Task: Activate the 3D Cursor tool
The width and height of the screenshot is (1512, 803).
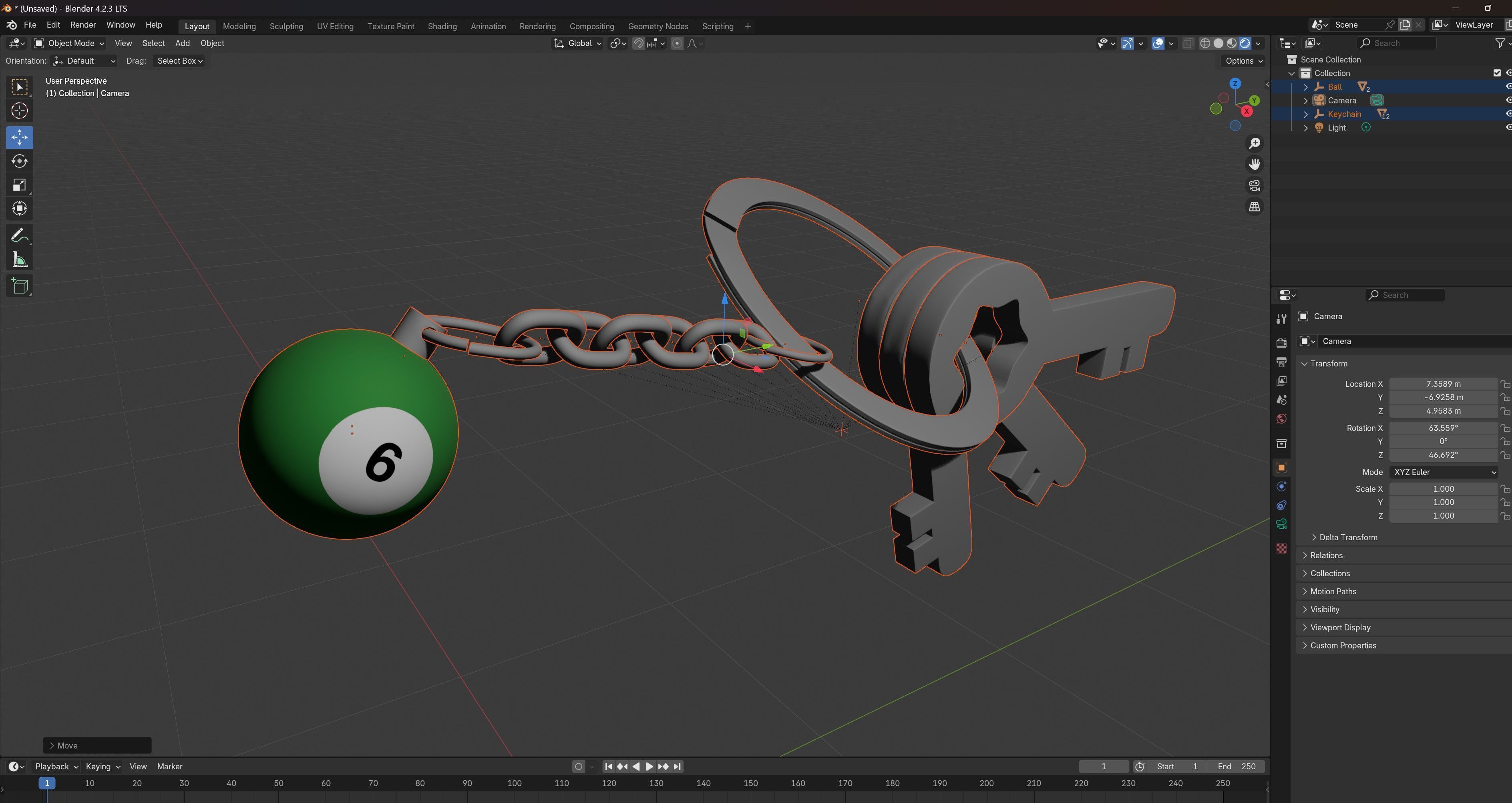Action: pyautogui.click(x=19, y=111)
